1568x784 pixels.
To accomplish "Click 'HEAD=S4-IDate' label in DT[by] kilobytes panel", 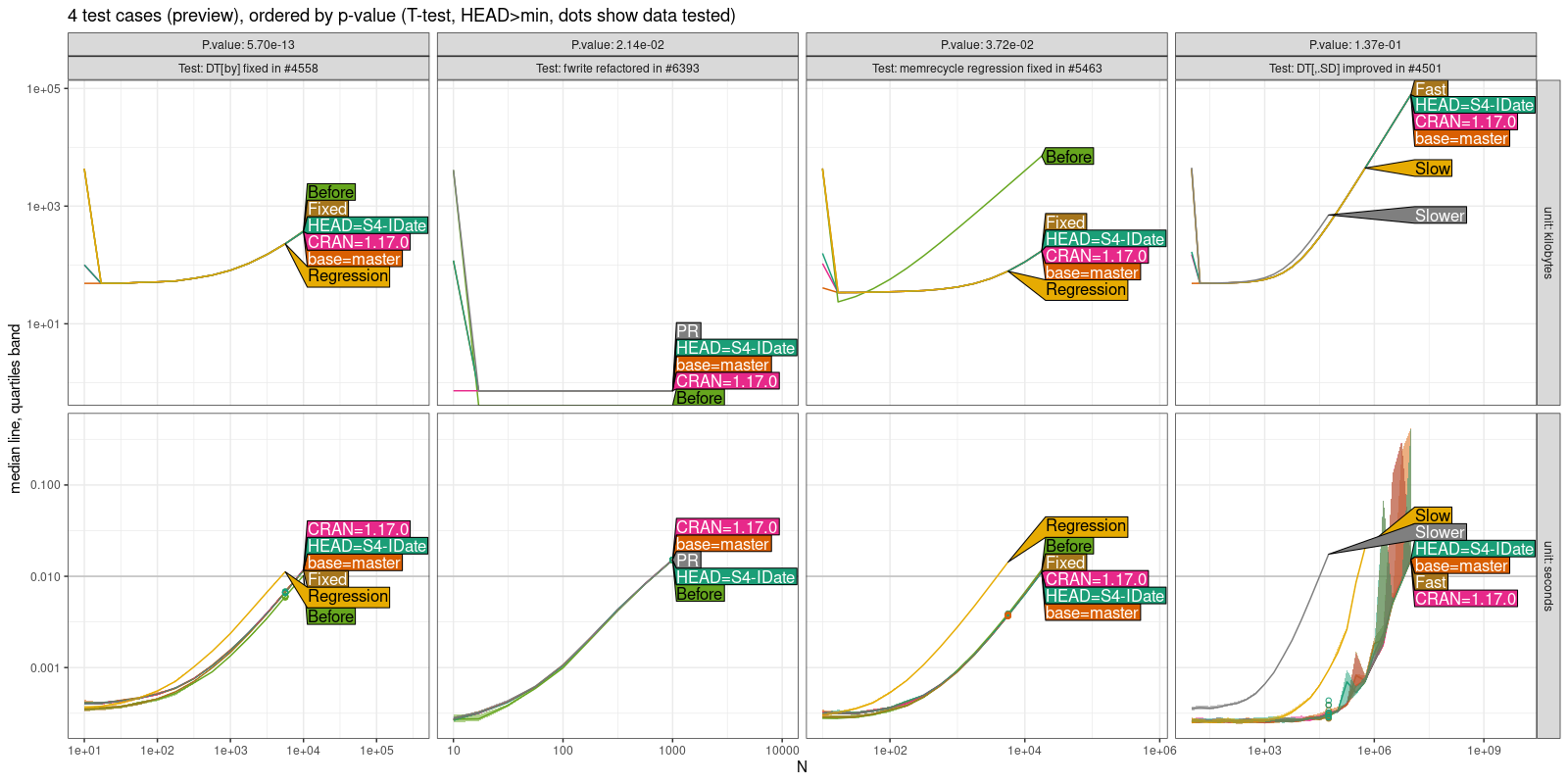I will coord(367,225).
